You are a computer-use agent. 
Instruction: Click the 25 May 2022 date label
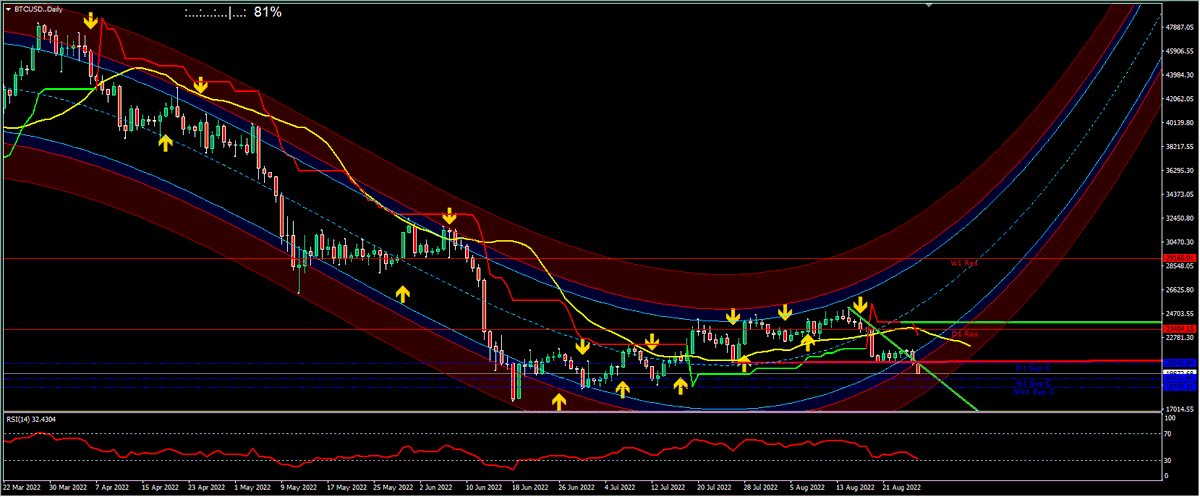(x=394, y=489)
